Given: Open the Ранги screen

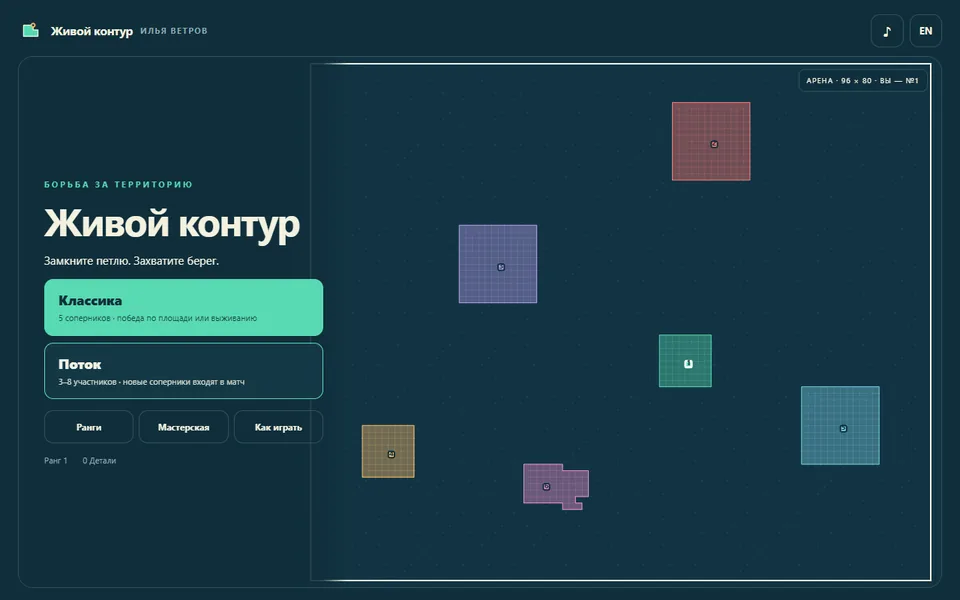Looking at the screenshot, I should pyautogui.click(x=89, y=427).
